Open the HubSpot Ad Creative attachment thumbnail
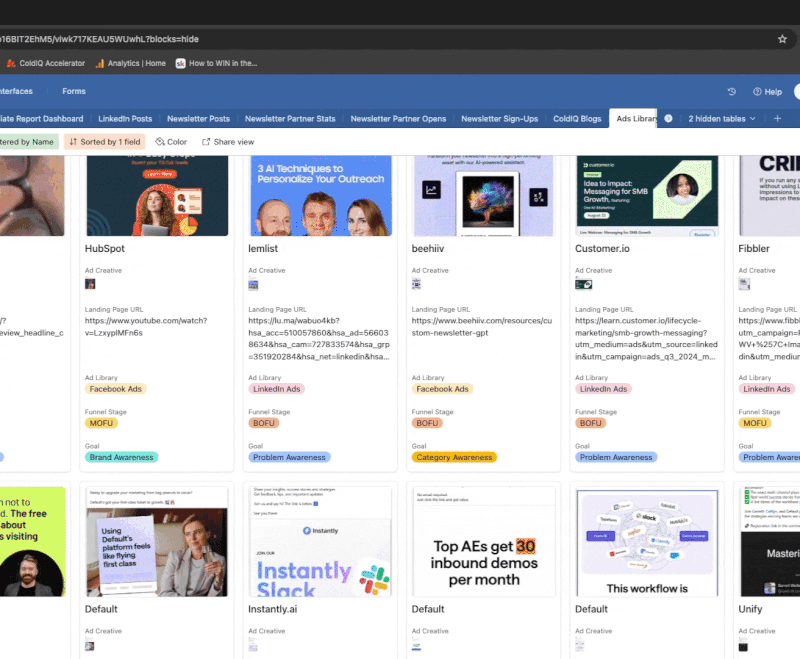The height and width of the screenshot is (659, 800). coord(90,284)
